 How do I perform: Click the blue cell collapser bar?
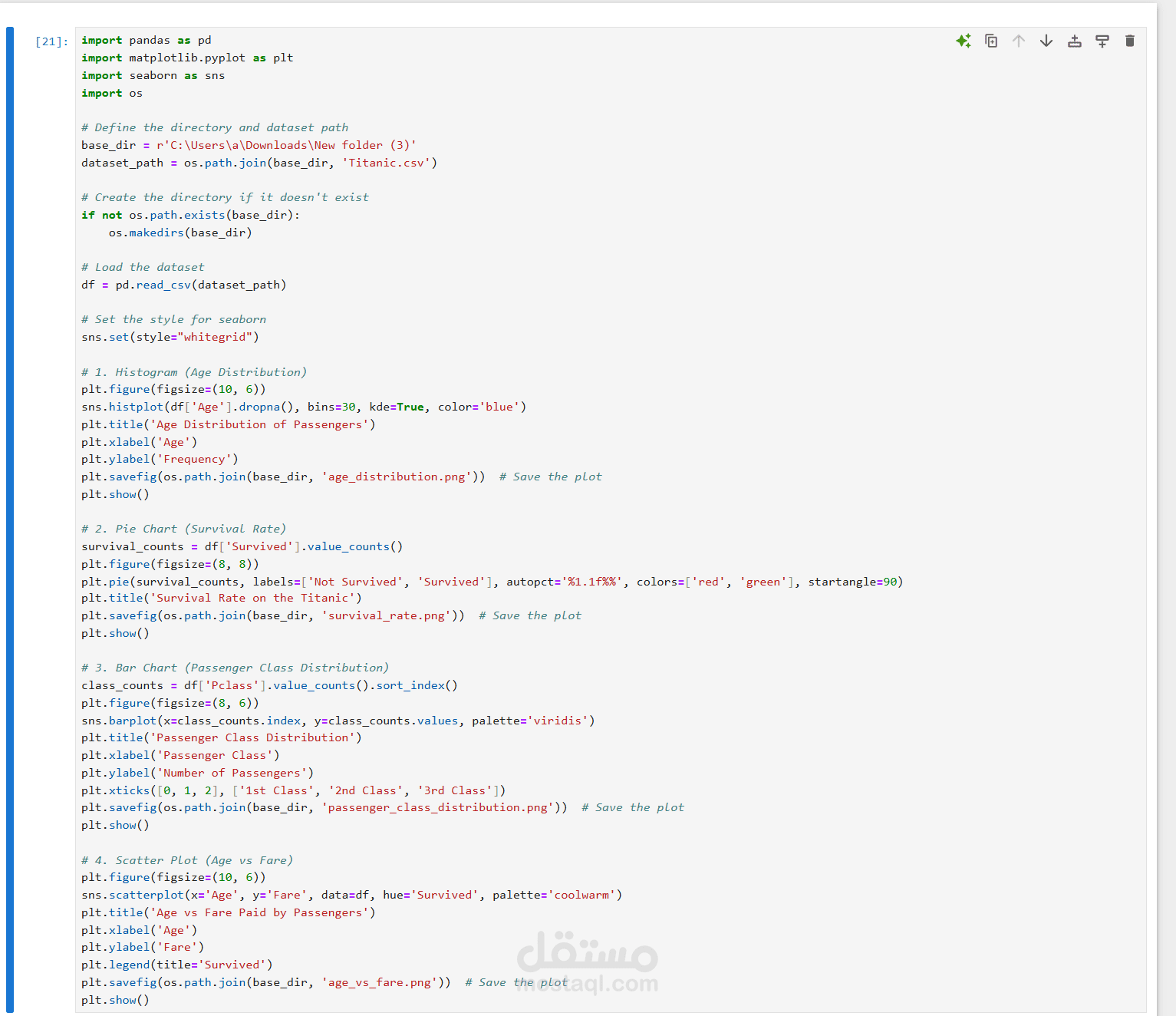tap(10, 520)
